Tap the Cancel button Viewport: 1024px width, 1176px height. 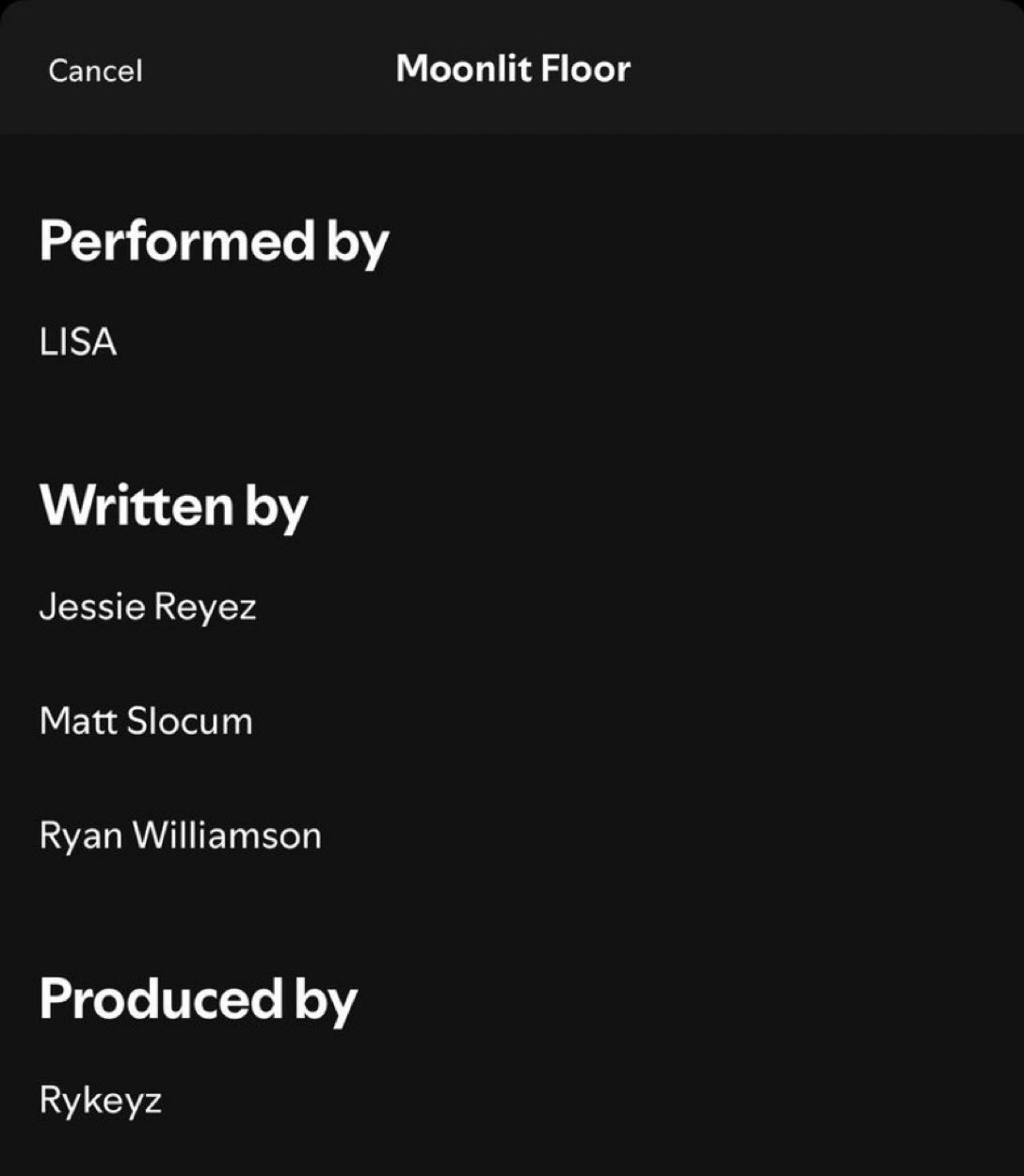[x=95, y=71]
